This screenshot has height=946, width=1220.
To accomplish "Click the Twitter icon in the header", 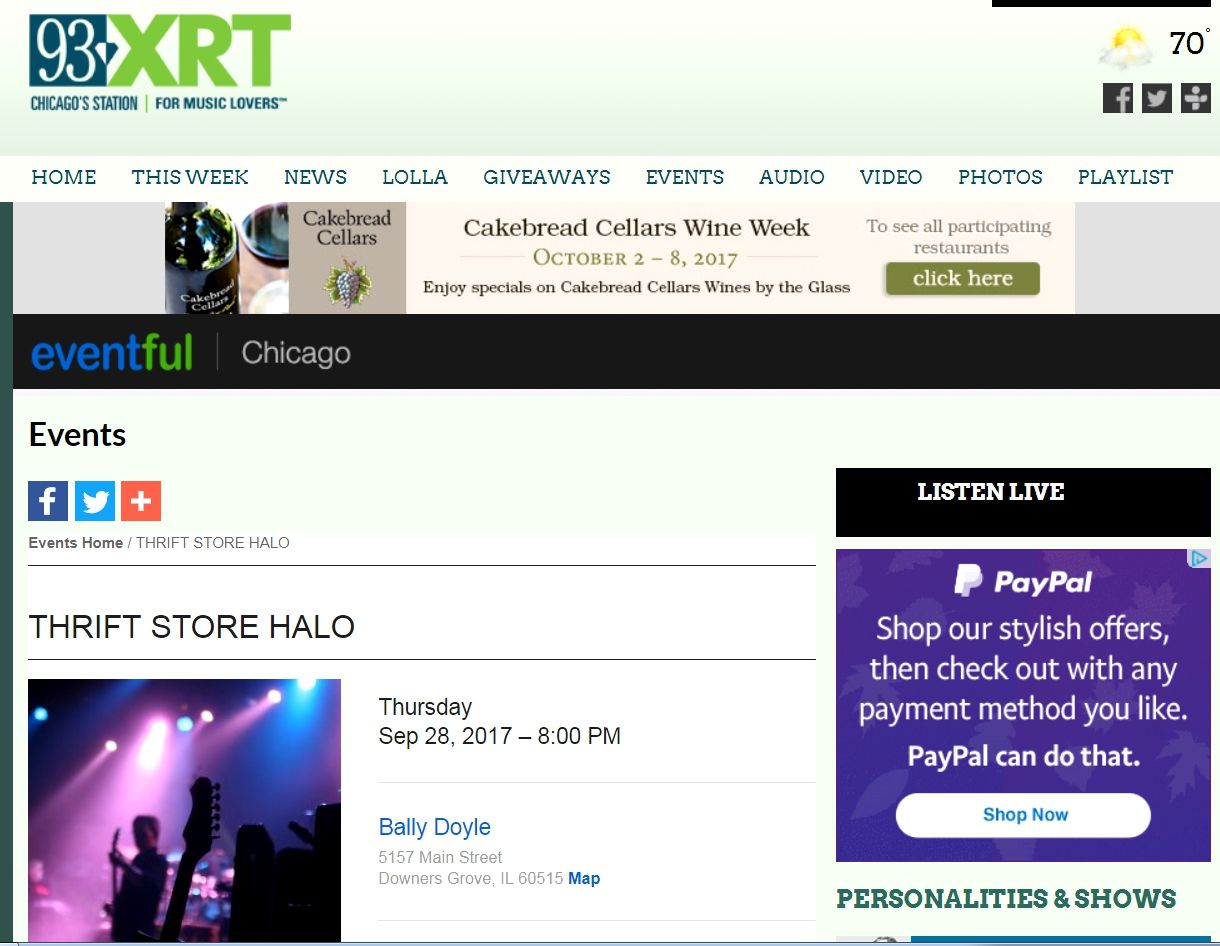I will click(1157, 98).
